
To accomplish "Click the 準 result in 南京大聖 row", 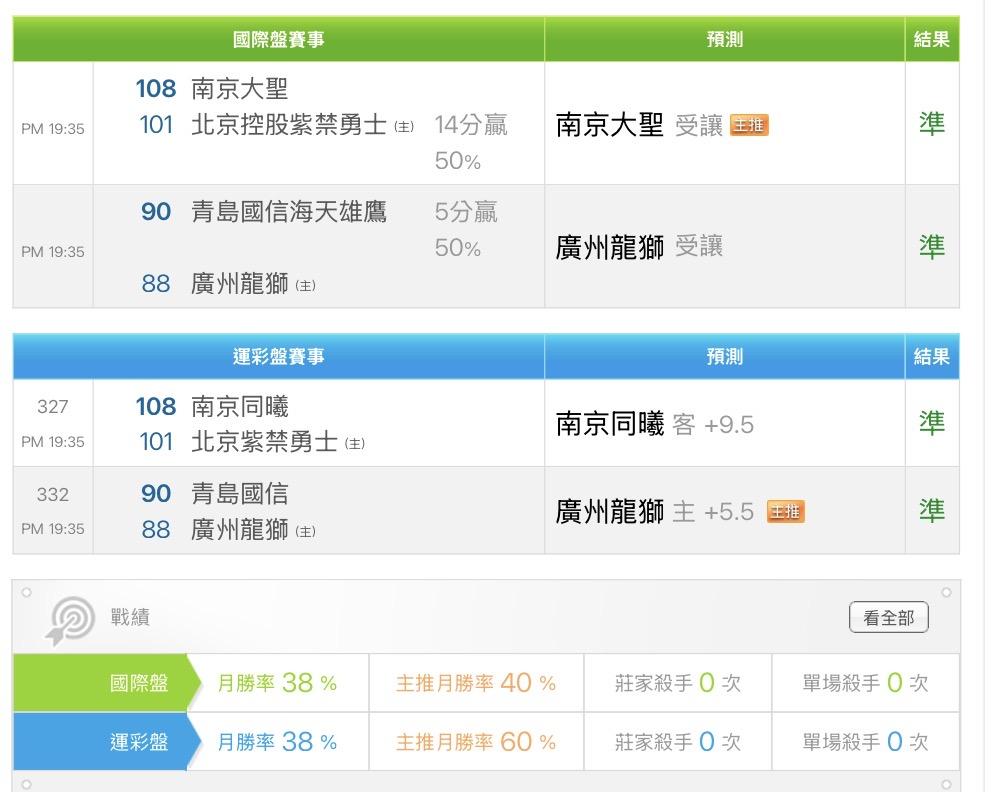I will coord(931,124).
